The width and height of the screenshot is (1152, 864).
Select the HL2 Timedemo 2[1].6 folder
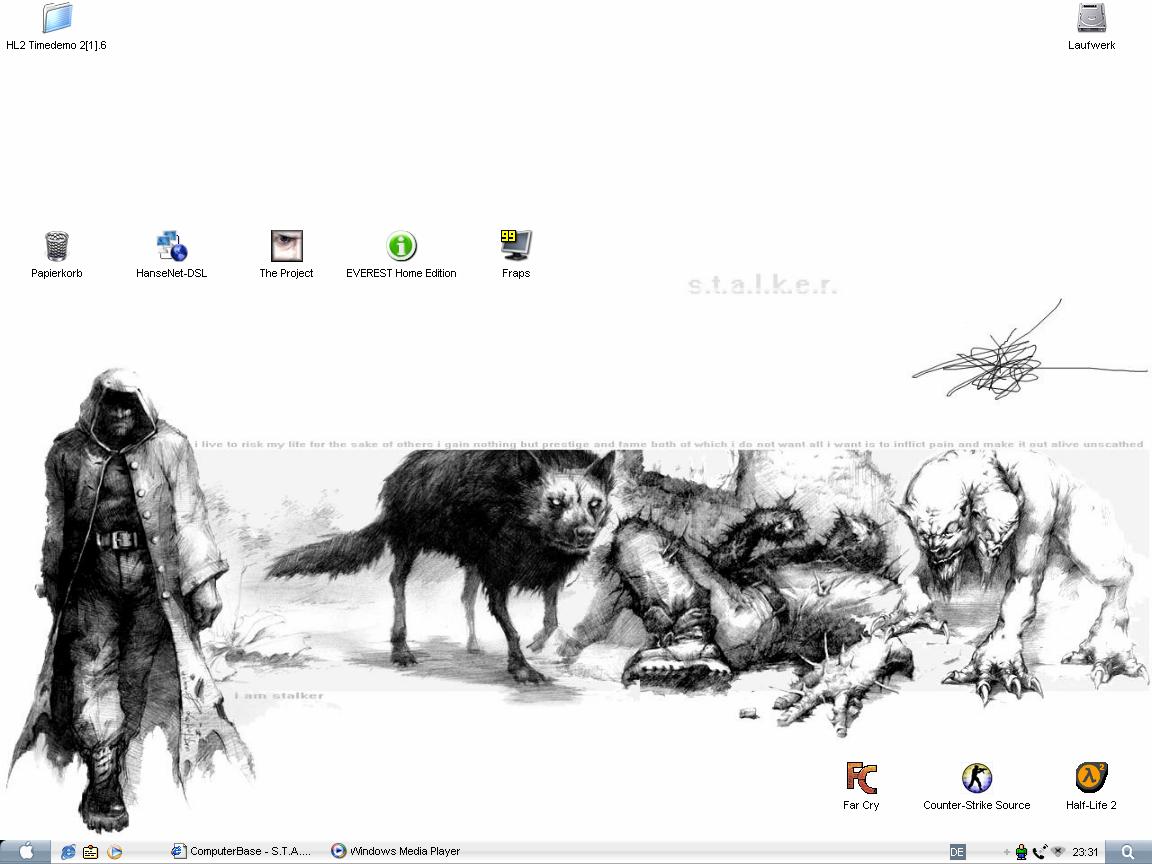pos(57,26)
